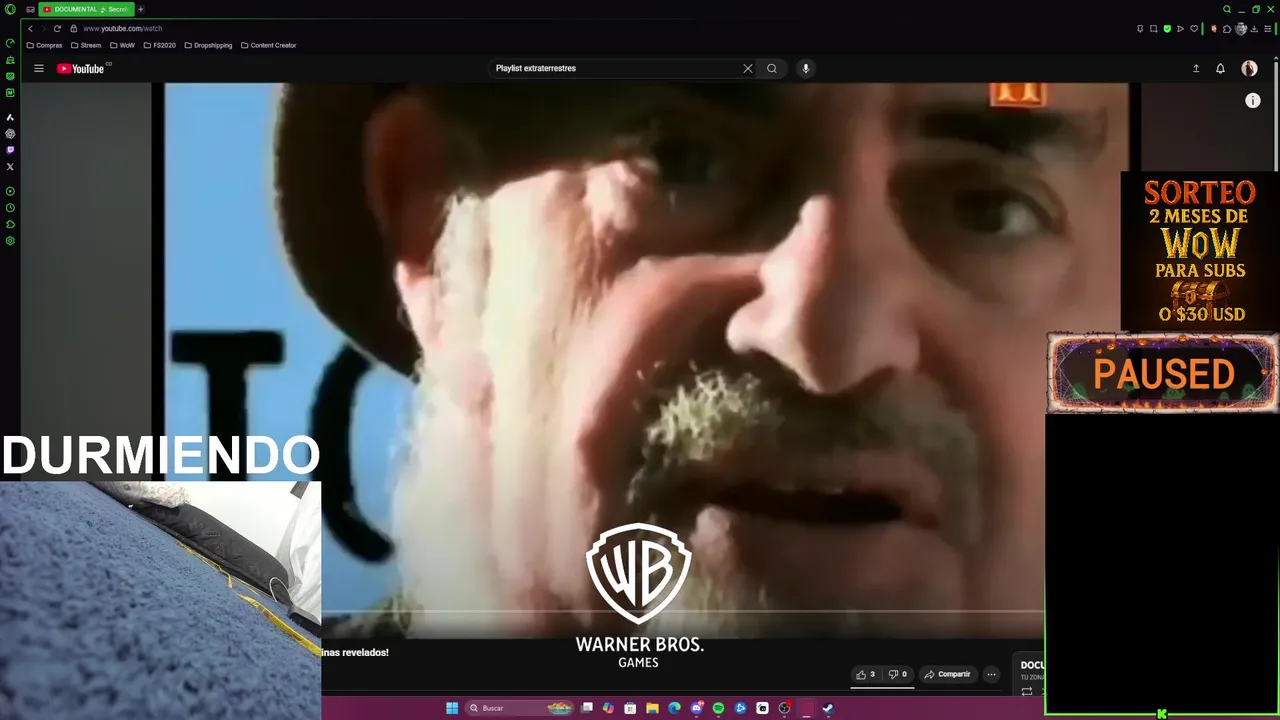Go to YouTube home via logo
Viewport: 1280px width, 720px height.
tap(81, 68)
